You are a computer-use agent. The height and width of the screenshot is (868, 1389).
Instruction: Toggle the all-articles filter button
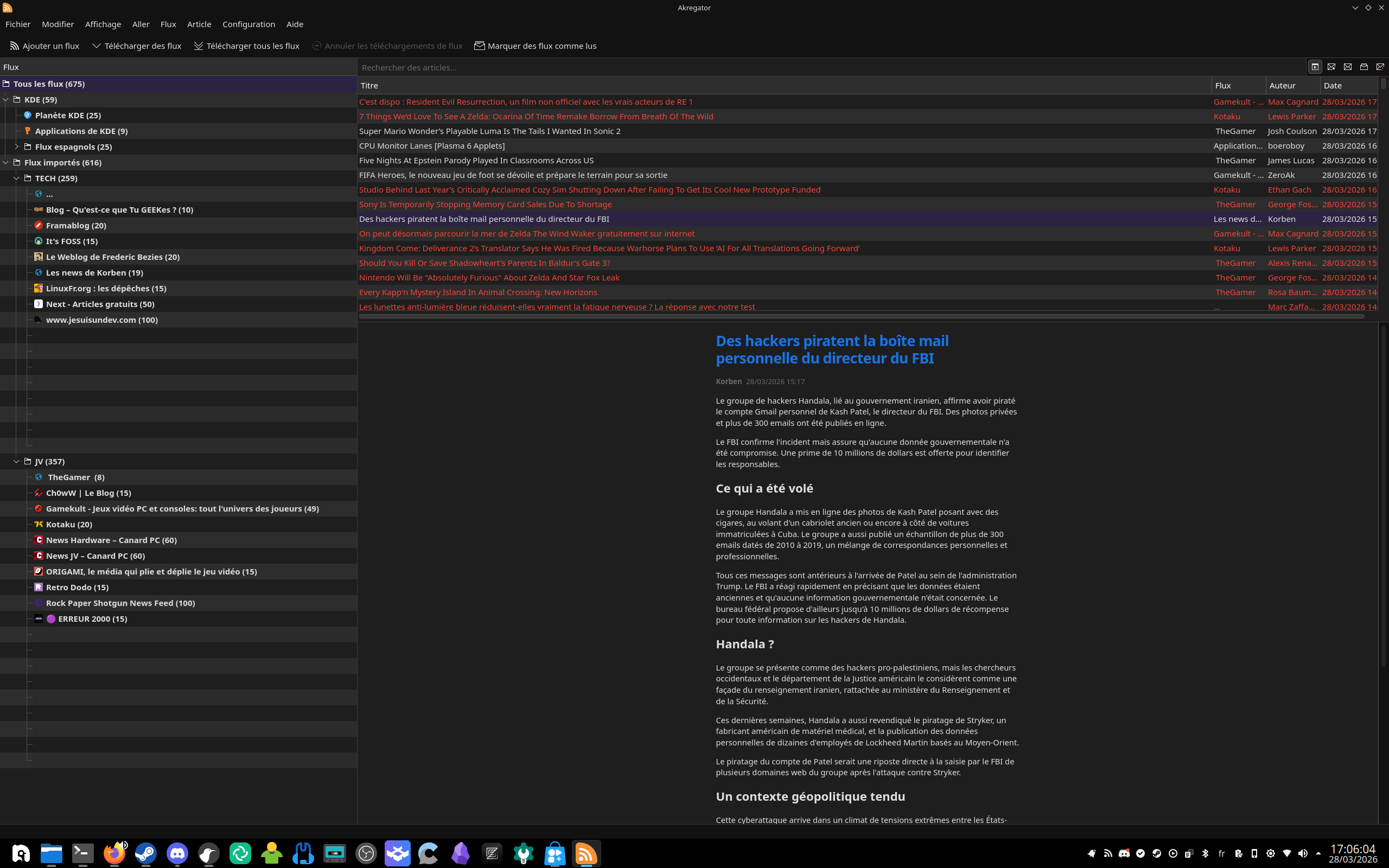pyautogui.click(x=1315, y=67)
